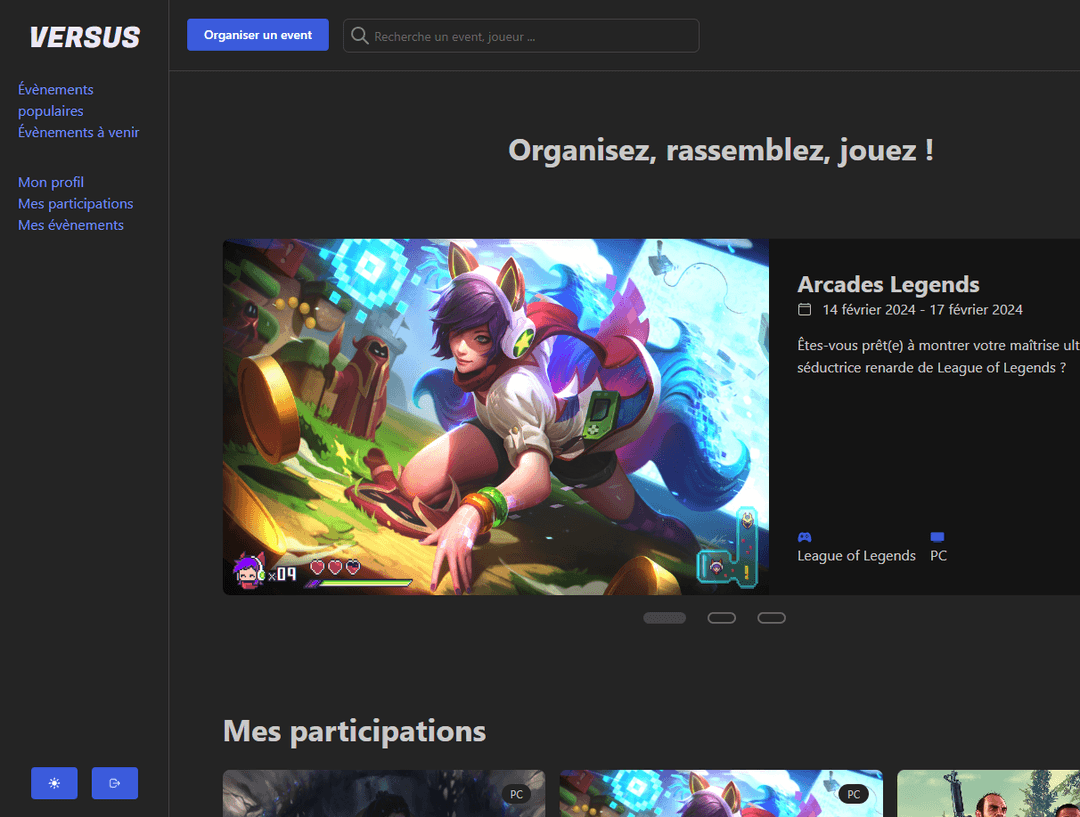The height and width of the screenshot is (817, 1080).
Task: Open the third participation card with armed man
Action: [x=988, y=794]
